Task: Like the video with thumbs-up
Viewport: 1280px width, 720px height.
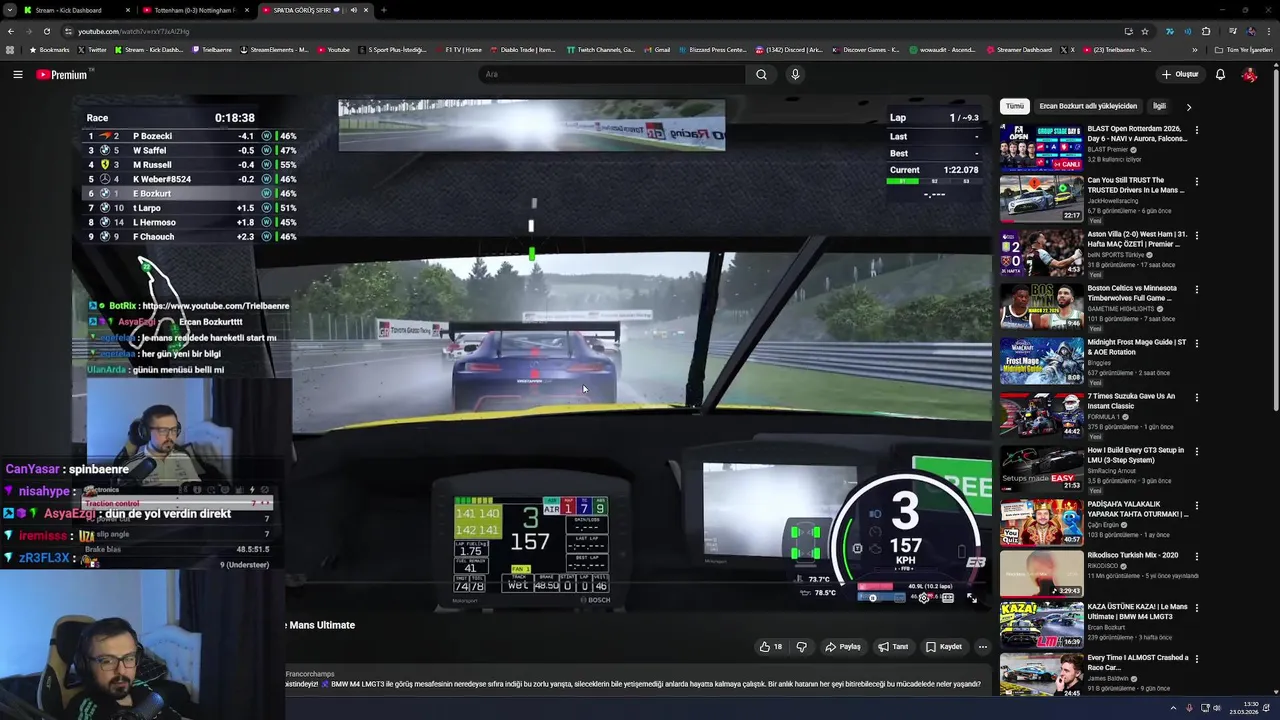Action: coord(771,647)
